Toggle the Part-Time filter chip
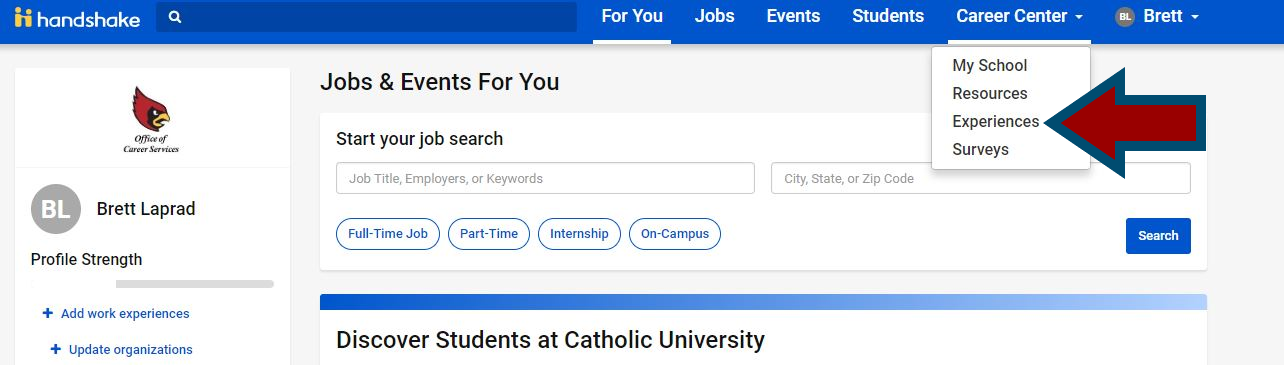 click(489, 234)
